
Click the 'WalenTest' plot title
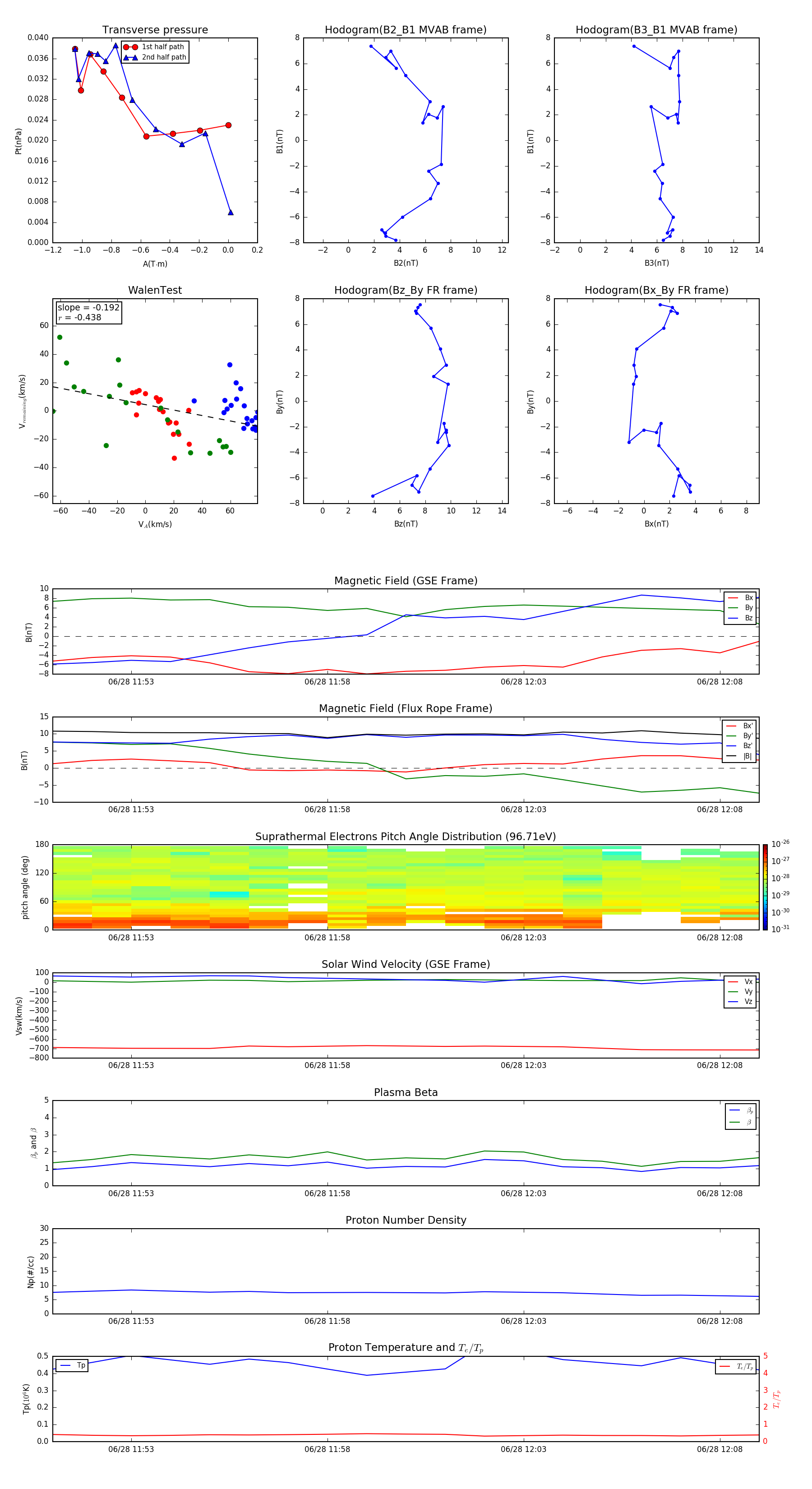[x=155, y=290]
